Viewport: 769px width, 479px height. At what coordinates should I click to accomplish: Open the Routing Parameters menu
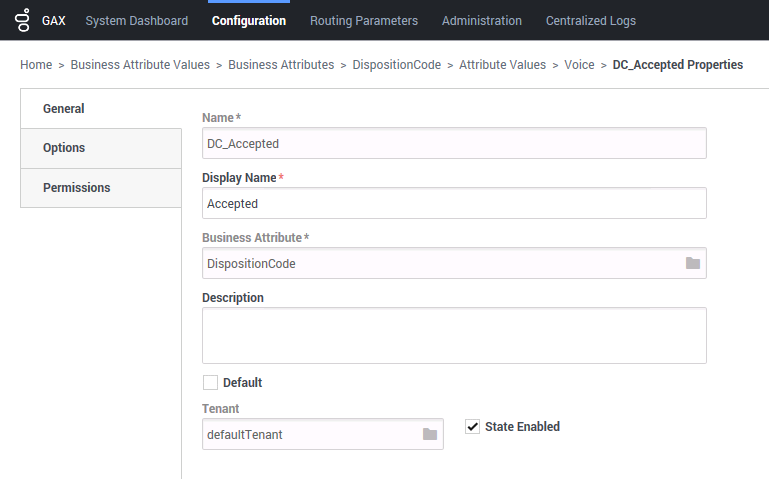click(x=364, y=20)
